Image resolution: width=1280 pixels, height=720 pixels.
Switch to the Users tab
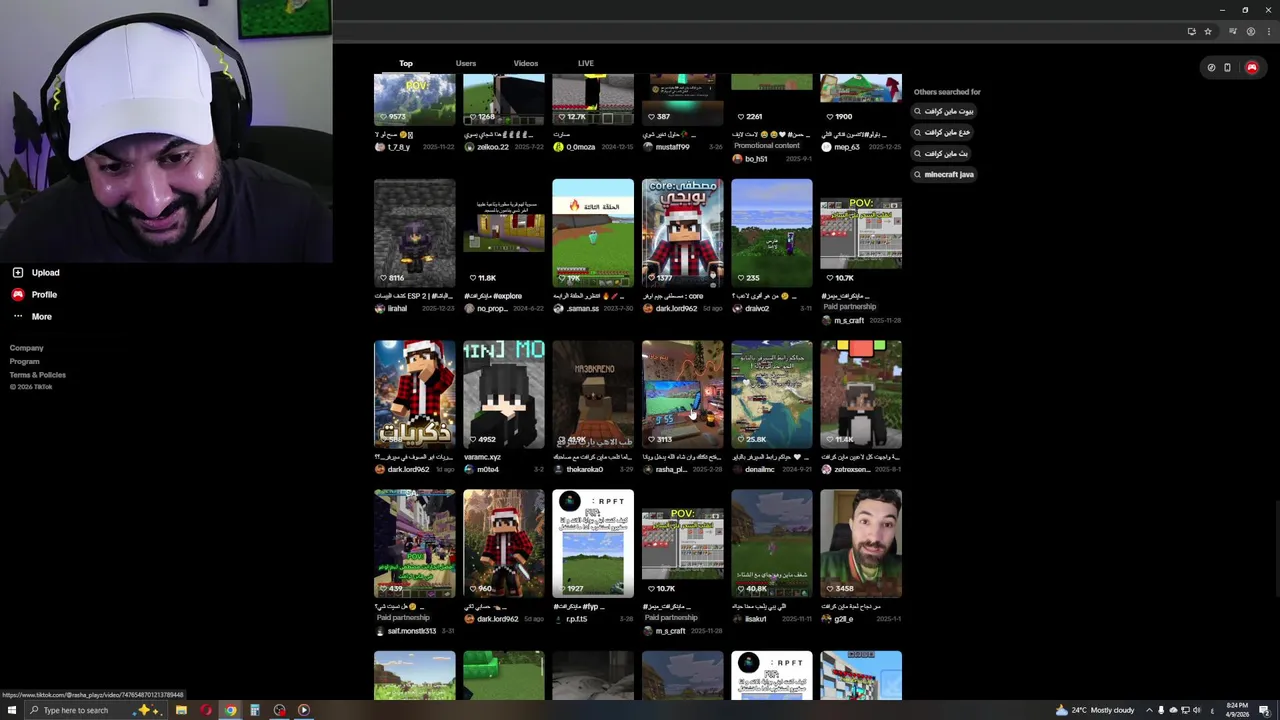click(466, 63)
